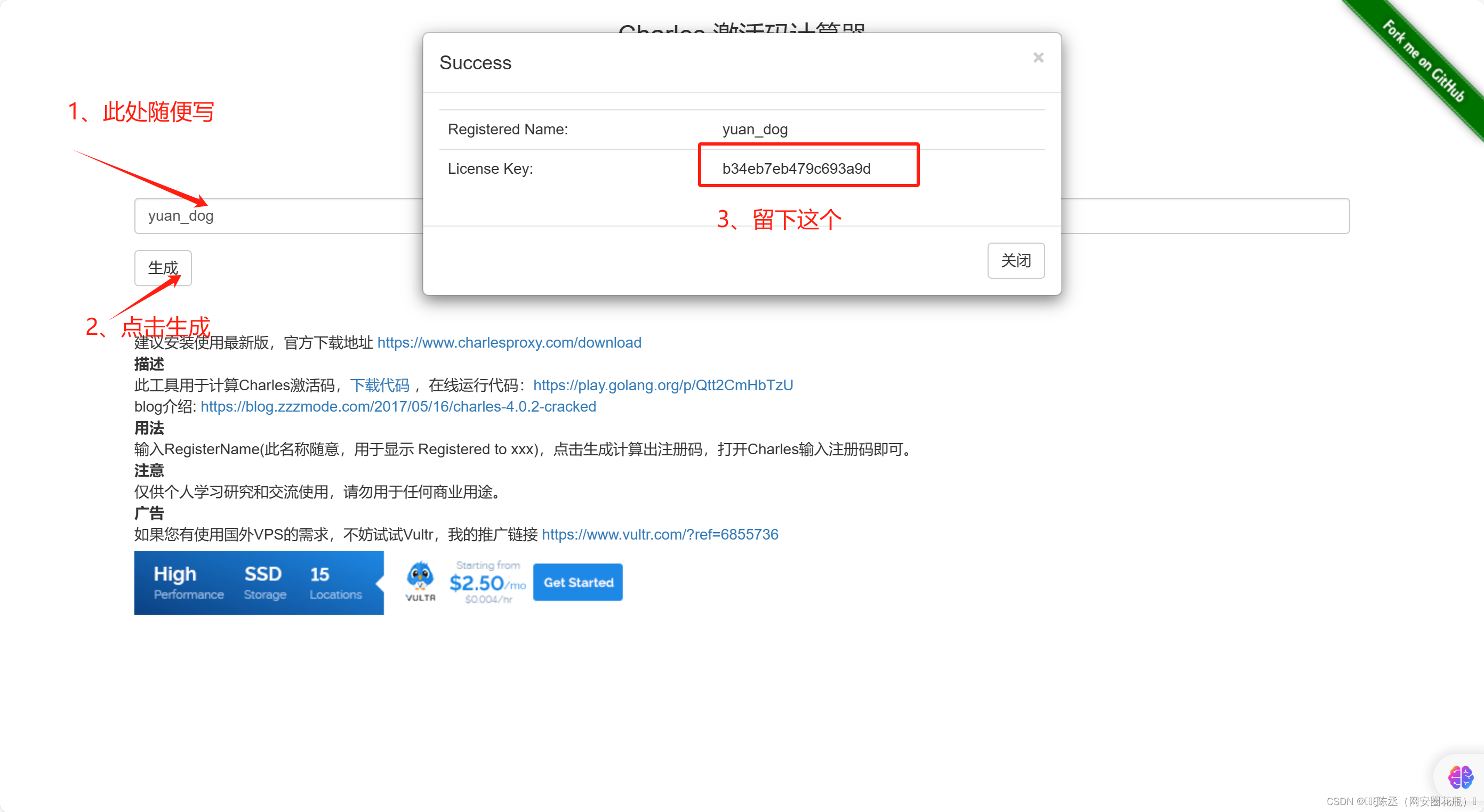Click the 生成 generate button
This screenshot has height=812, width=1484.
pos(163,268)
